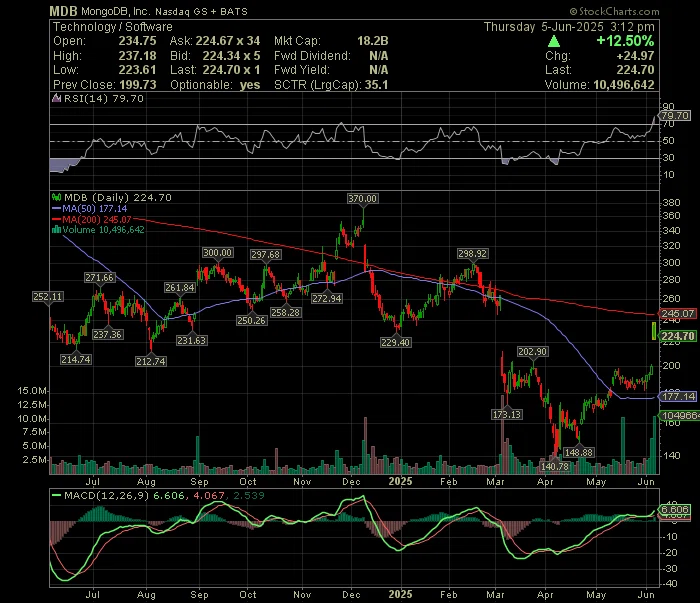This screenshot has width=700, height=603.
Task: Click the 148.88 April annotation
Action: (x=579, y=452)
